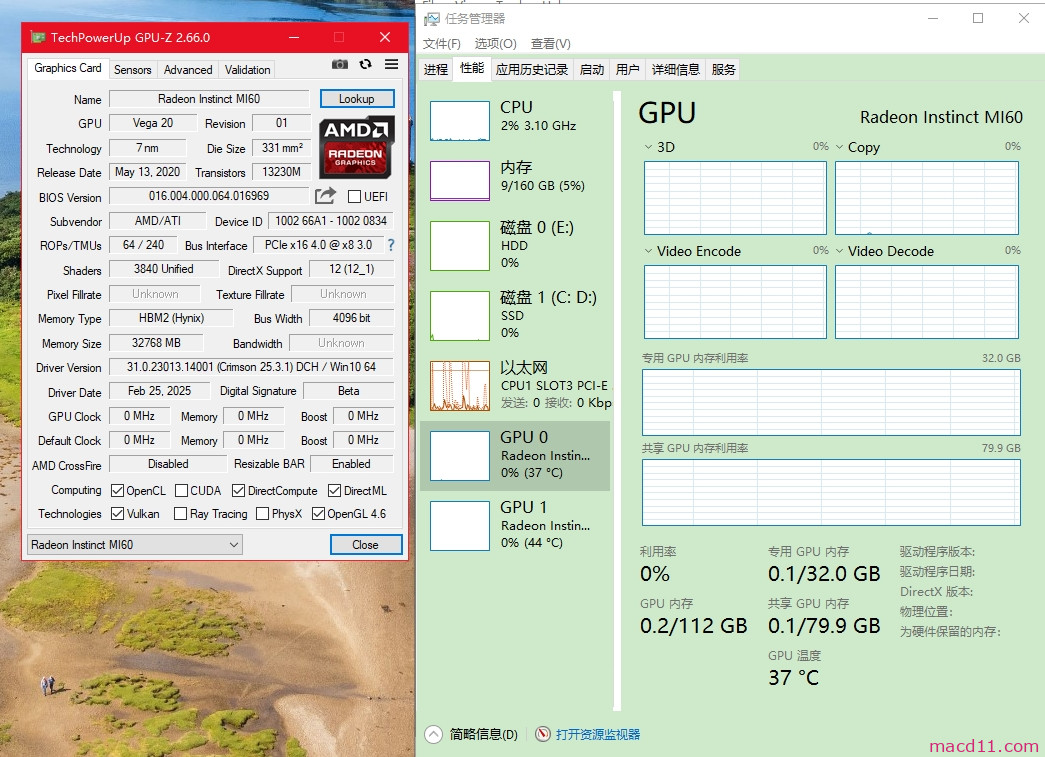1045x757 pixels.
Task: Click the 专用 GPU 内存利用率 graph
Action: [x=831, y=402]
